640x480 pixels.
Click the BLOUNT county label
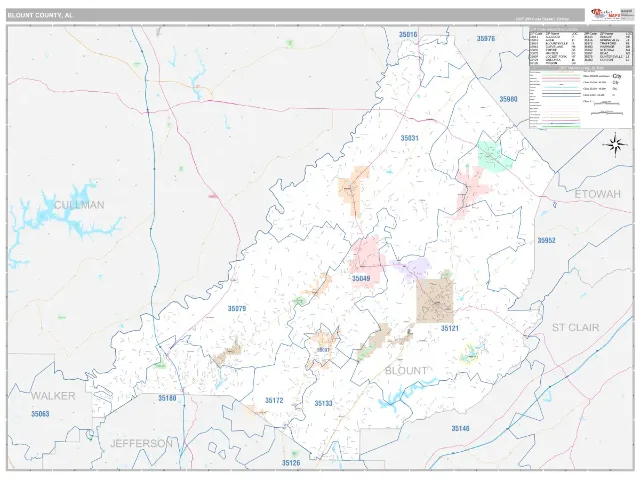coord(406,371)
